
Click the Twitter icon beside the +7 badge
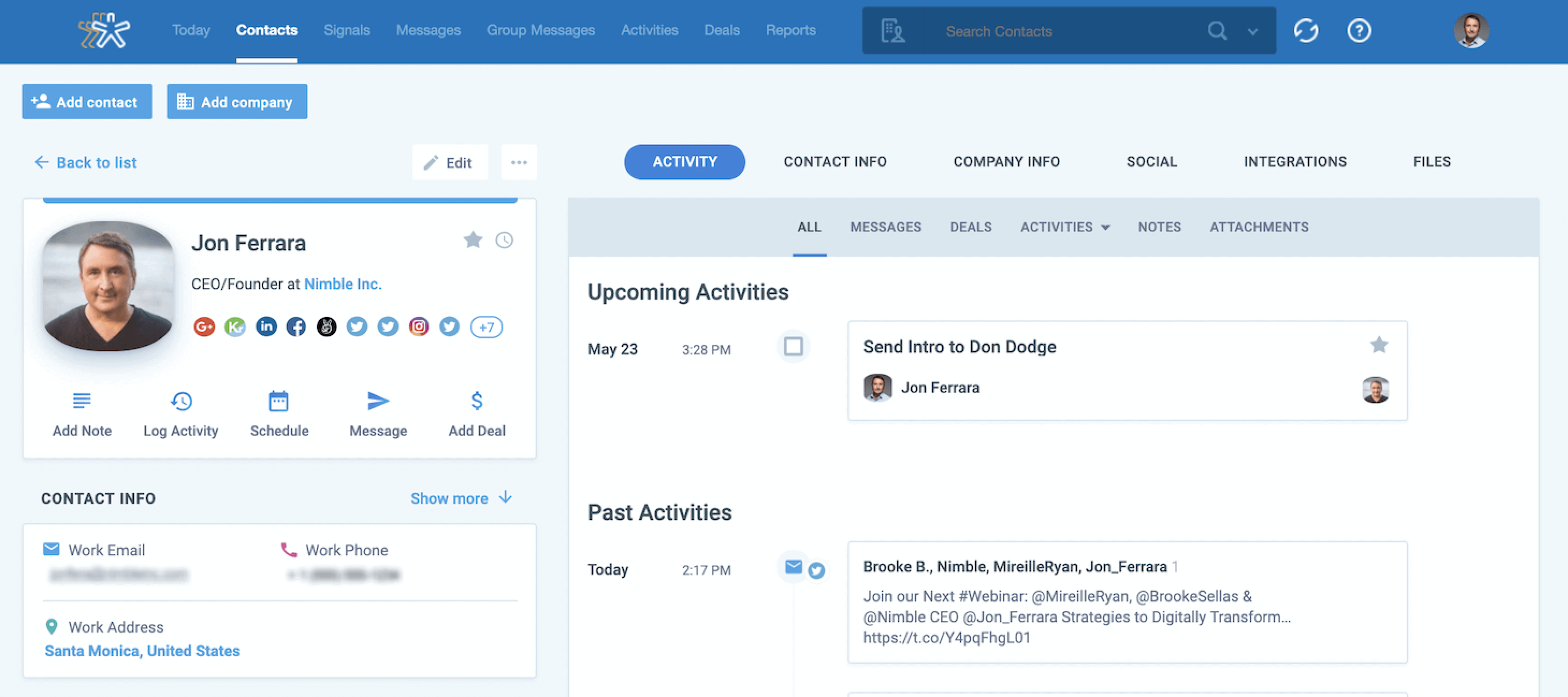[x=449, y=327]
